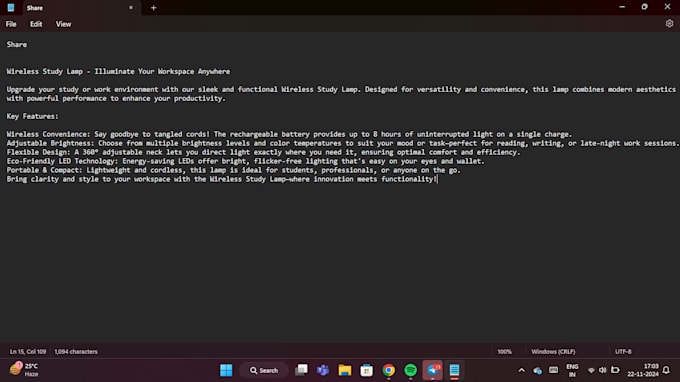Screen dimensions: 680x382
Task: Open the 100% zoom level indicator
Action: 504,352
